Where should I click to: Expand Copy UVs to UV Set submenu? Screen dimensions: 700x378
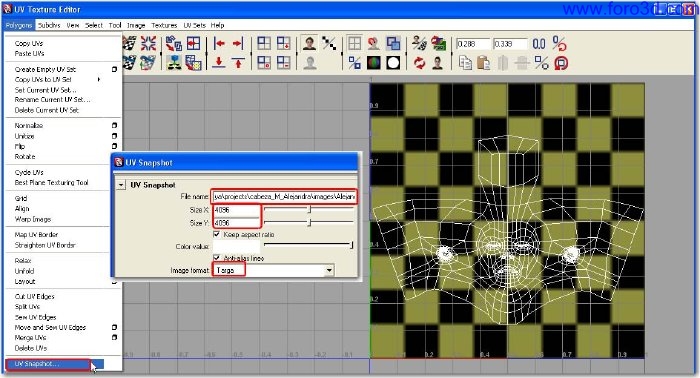tap(99, 79)
